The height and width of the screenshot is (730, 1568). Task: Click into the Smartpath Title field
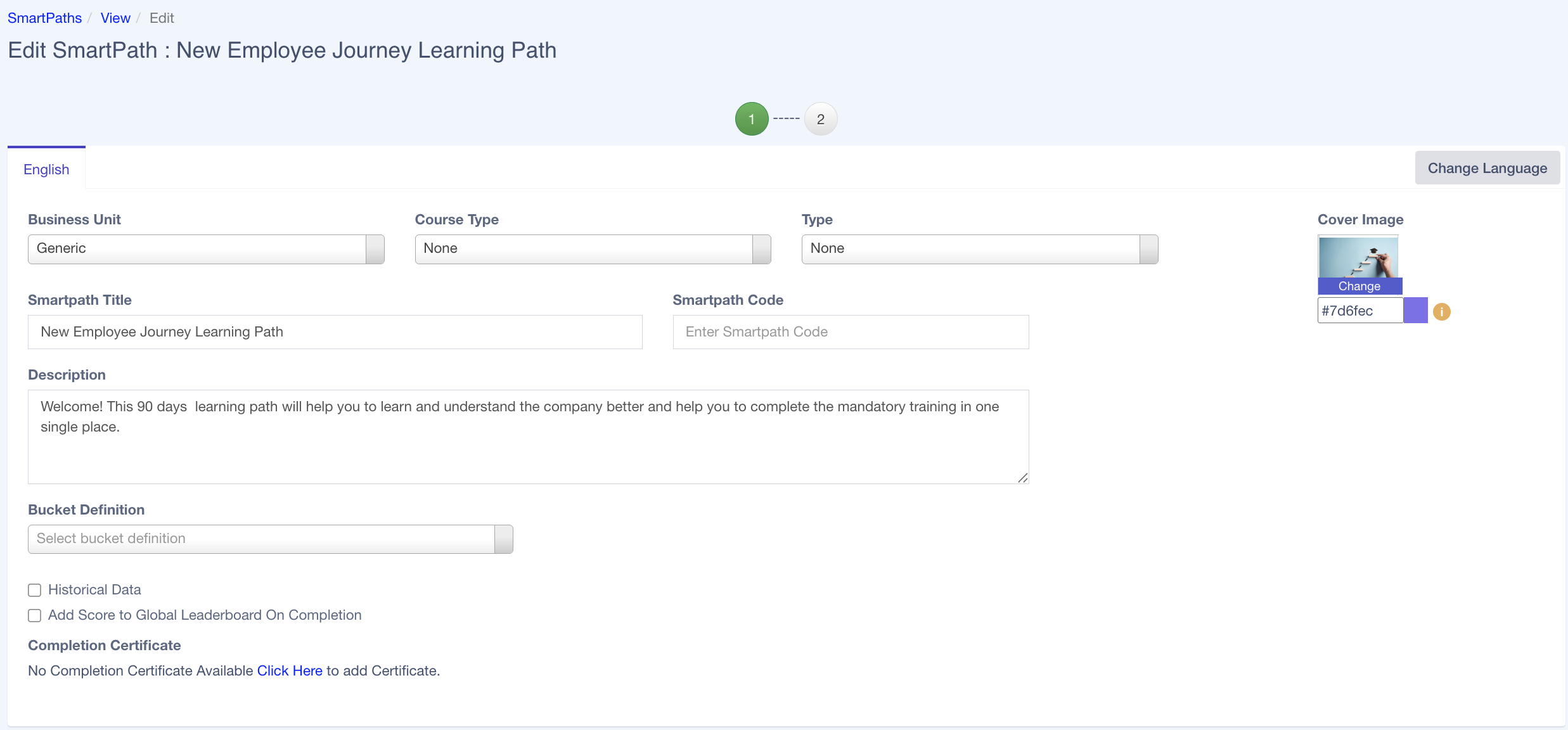click(x=335, y=332)
